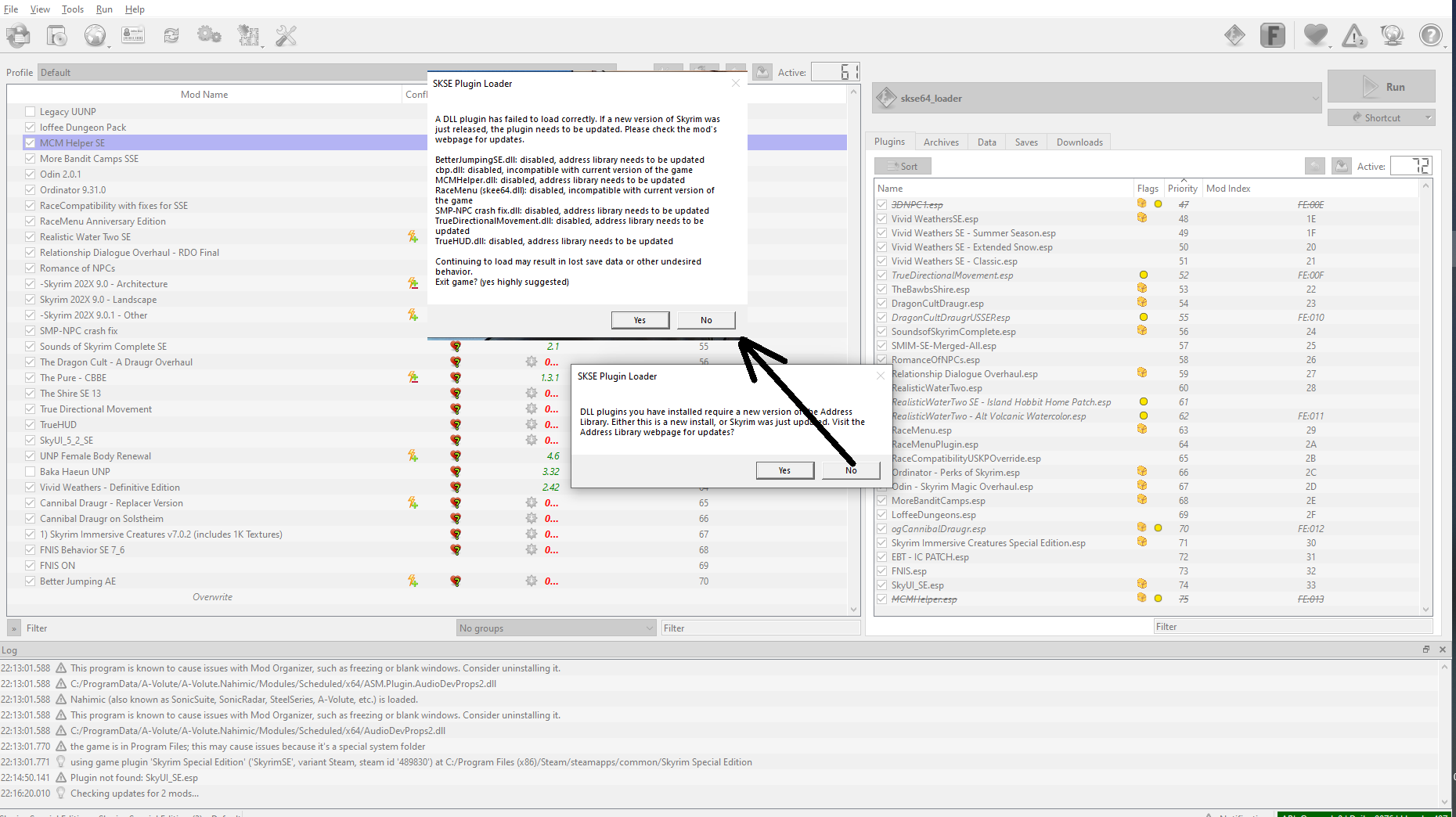1456x817 pixels.
Task: Open the View menu
Action: coord(40,9)
